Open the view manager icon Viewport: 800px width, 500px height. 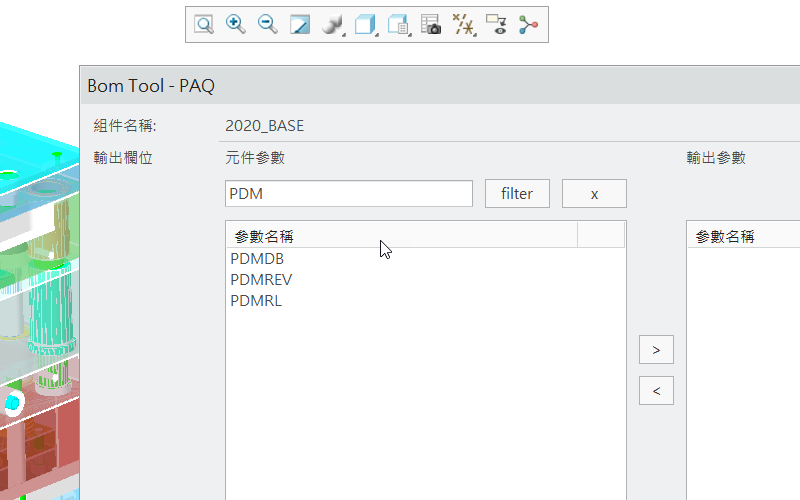(399, 25)
